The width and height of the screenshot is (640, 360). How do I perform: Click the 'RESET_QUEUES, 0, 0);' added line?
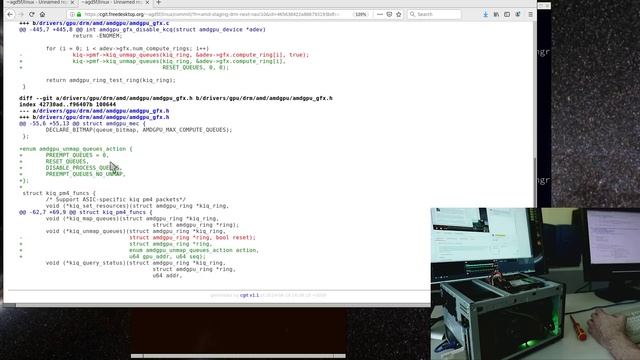[196, 68]
